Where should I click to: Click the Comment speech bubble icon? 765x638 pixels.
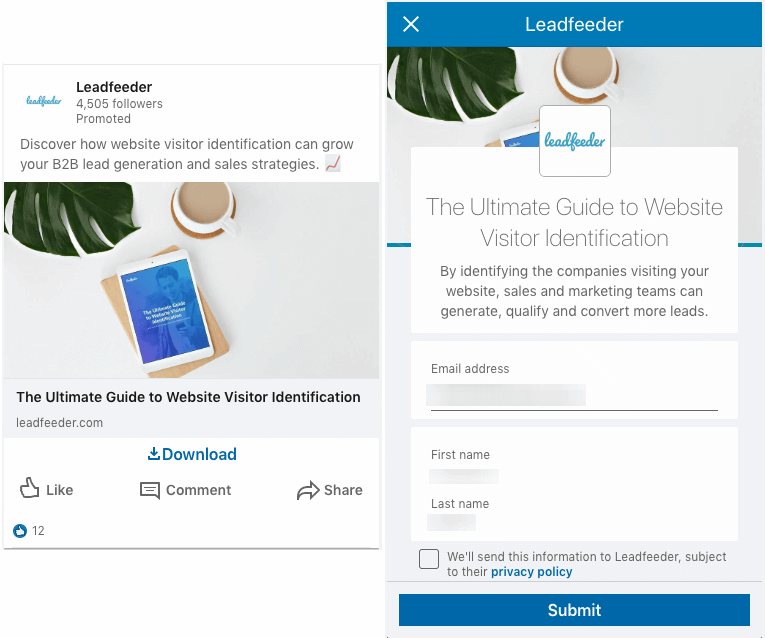[150, 490]
